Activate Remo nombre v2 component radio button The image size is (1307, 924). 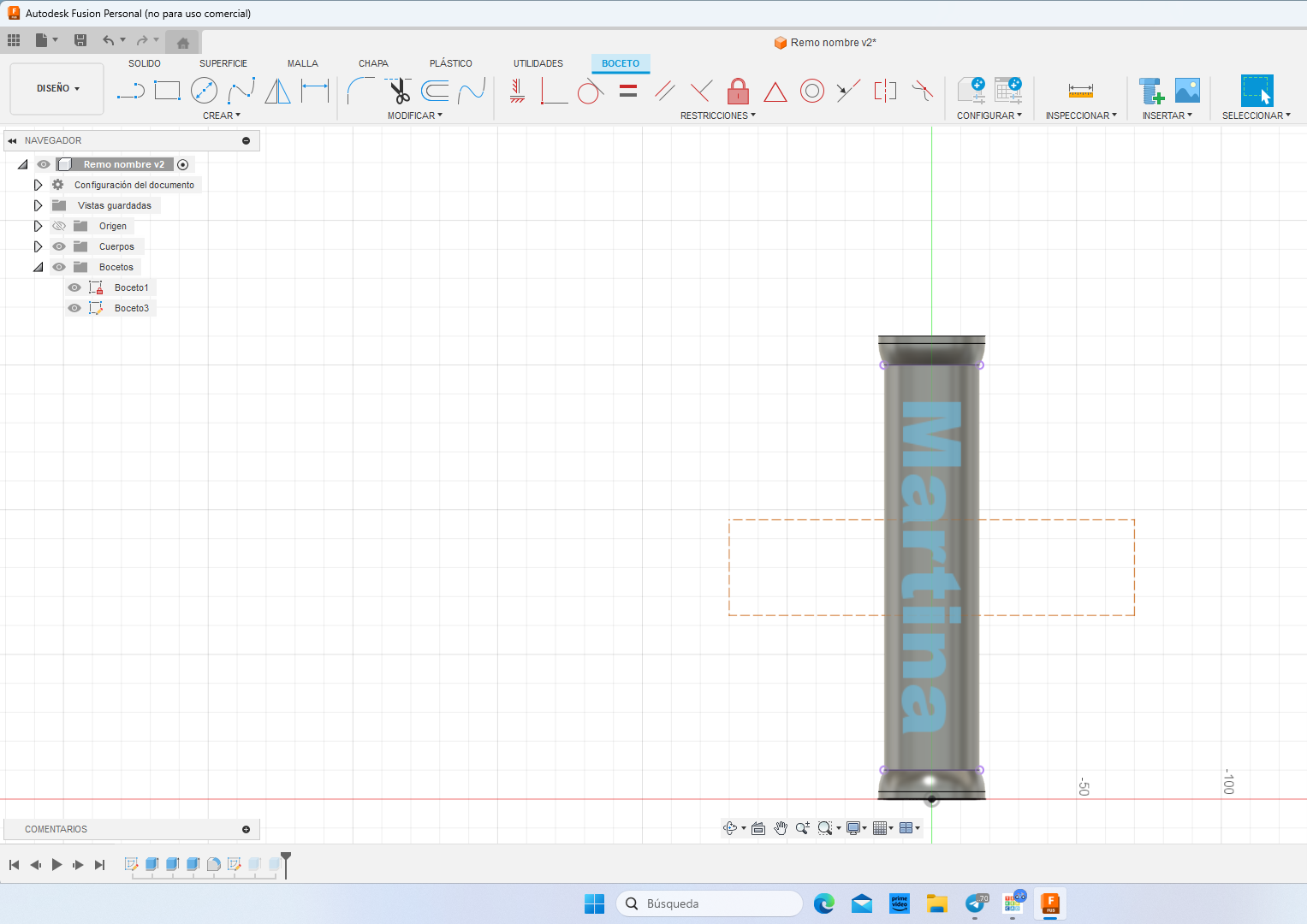(182, 164)
